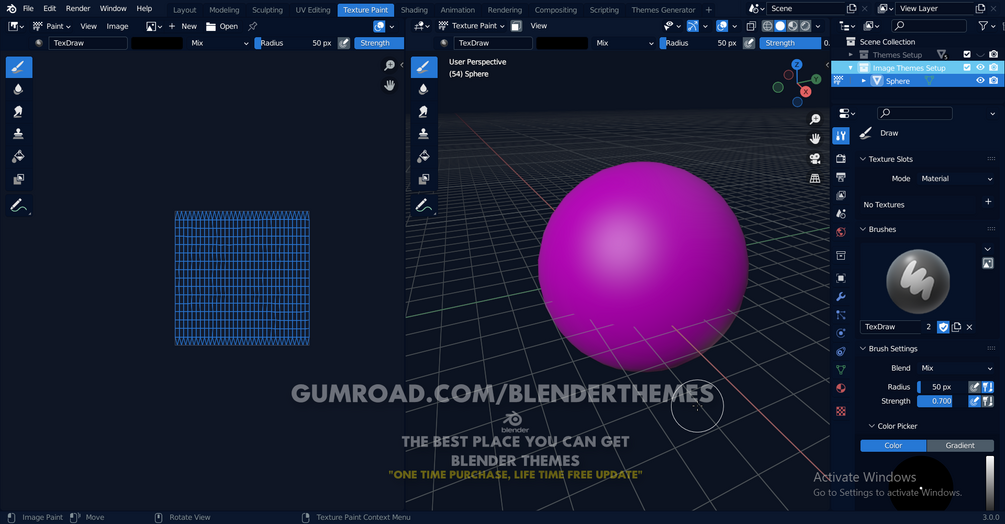1005x524 pixels.
Task: Toggle X-ray button in 3D viewport header
Action: (x=751, y=26)
